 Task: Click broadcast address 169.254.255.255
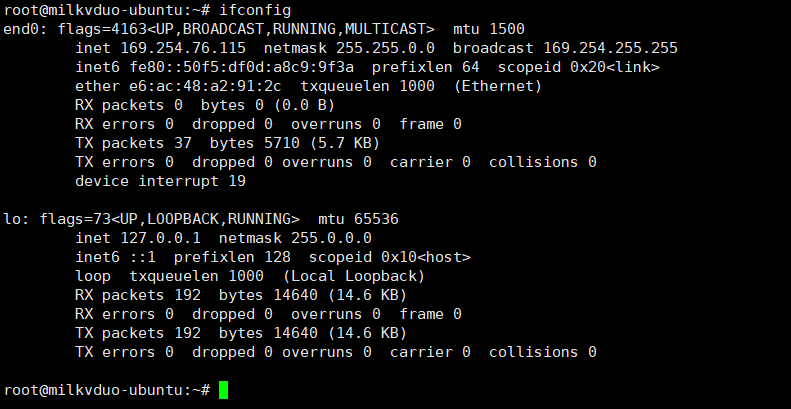610,48
